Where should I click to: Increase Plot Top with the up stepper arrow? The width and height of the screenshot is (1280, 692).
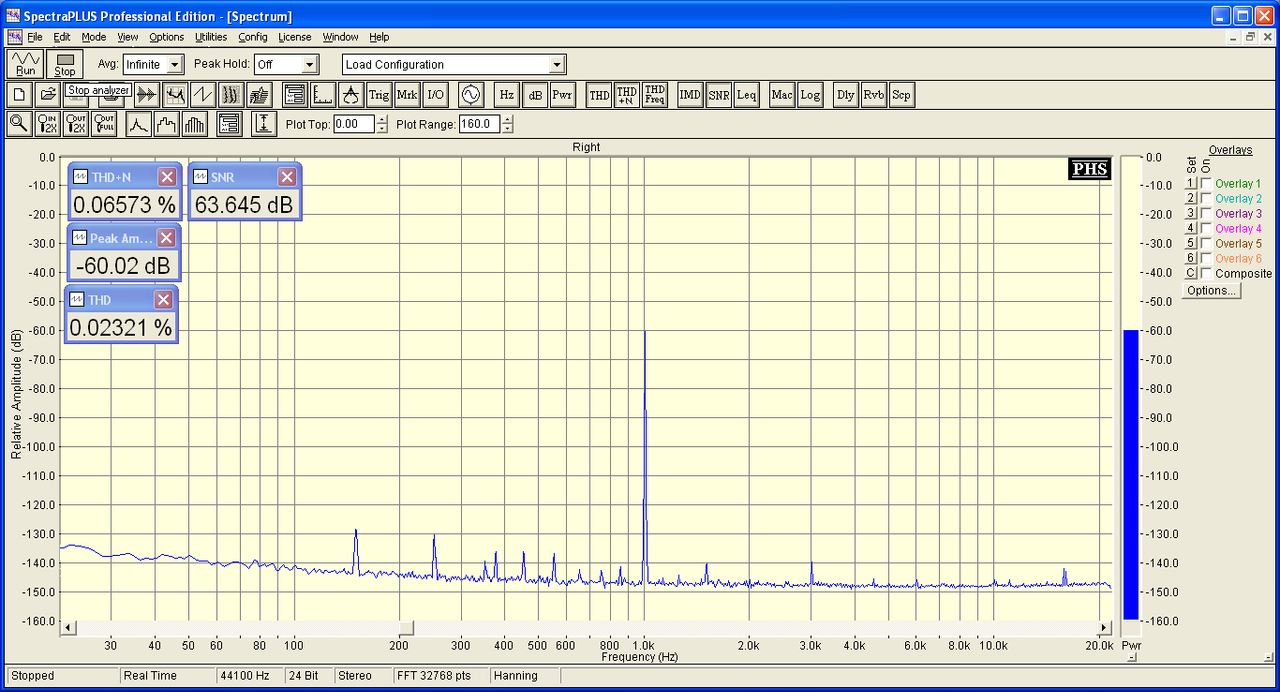(382, 120)
